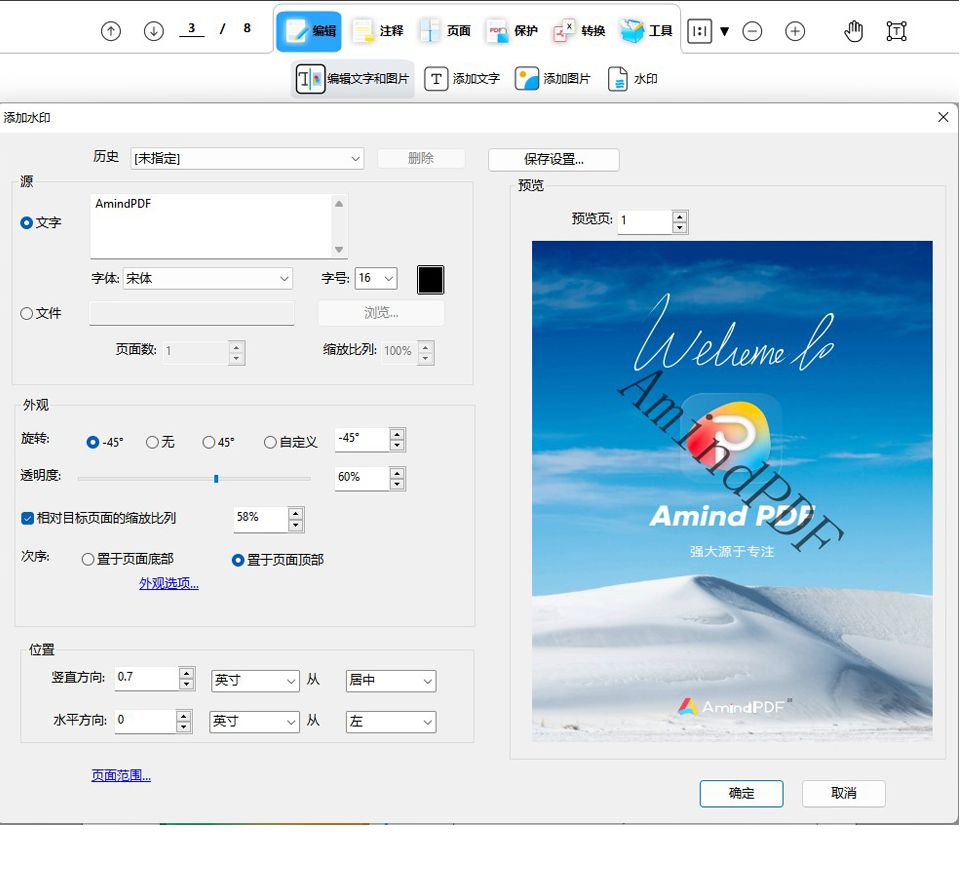Click 60% opacity input field
The height and width of the screenshot is (880, 960).
[362, 478]
